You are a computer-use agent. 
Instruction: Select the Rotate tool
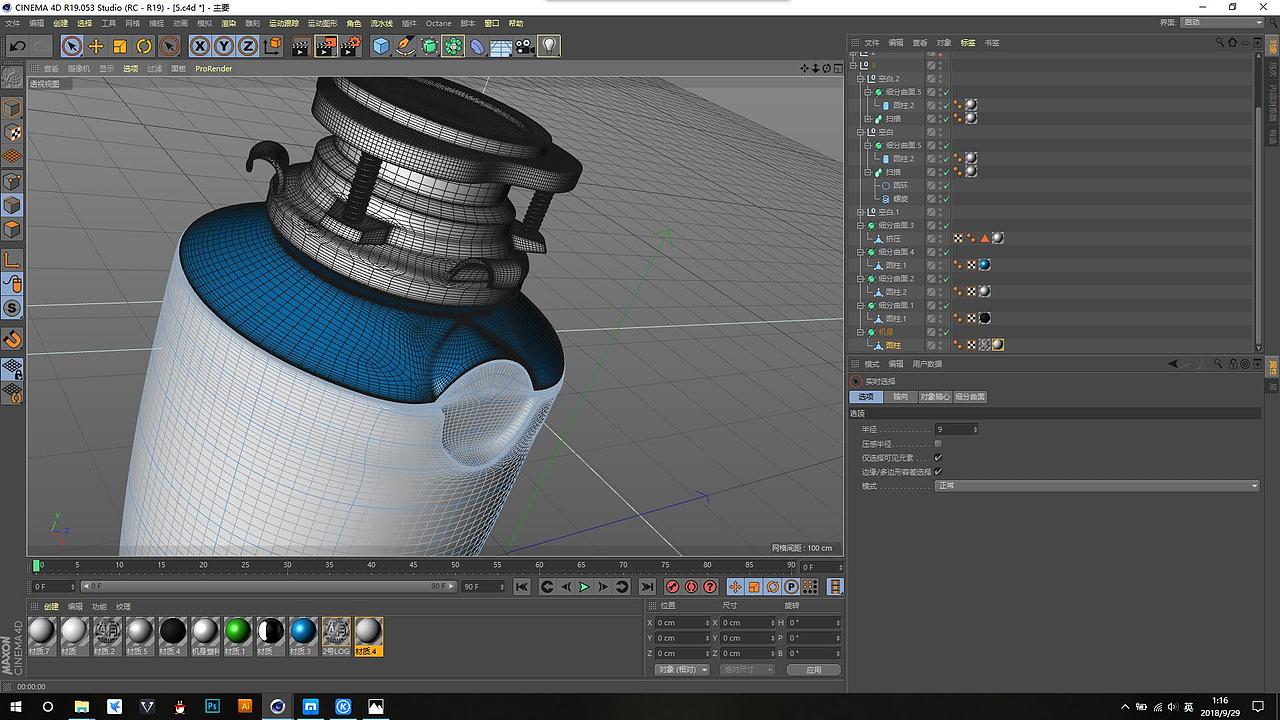(x=144, y=46)
